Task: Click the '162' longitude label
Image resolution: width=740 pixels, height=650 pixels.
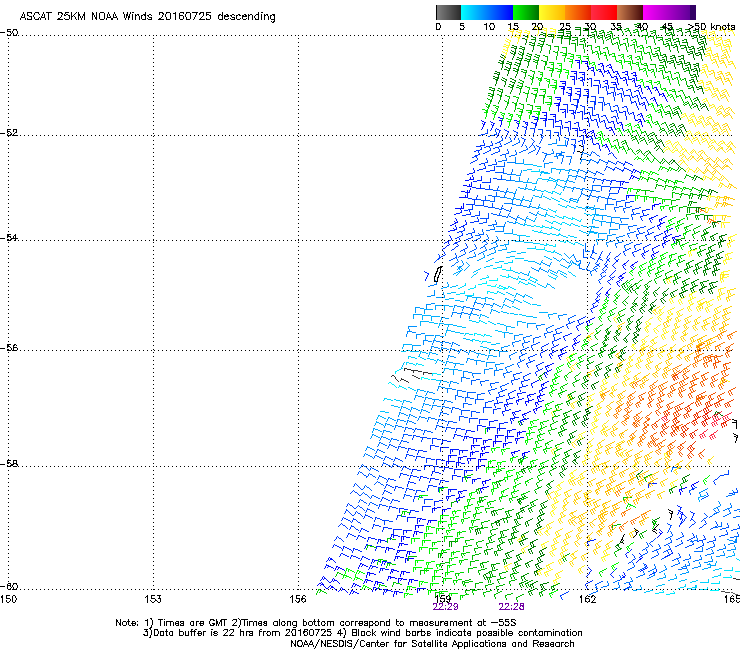Action: 588,599
